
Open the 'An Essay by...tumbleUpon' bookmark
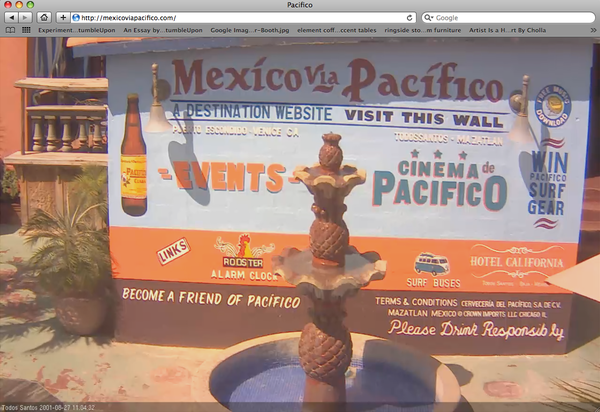[163, 30]
